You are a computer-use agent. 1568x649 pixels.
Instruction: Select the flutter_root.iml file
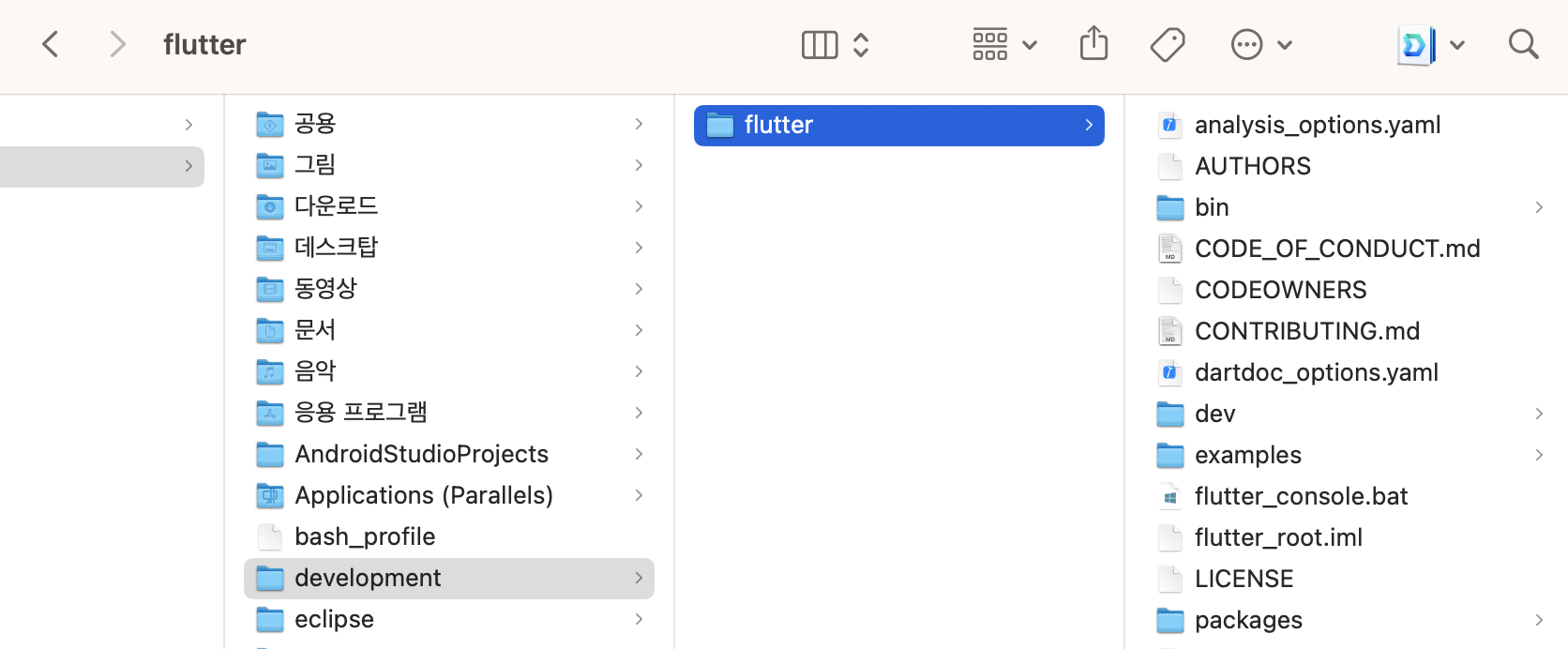[1278, 537]
